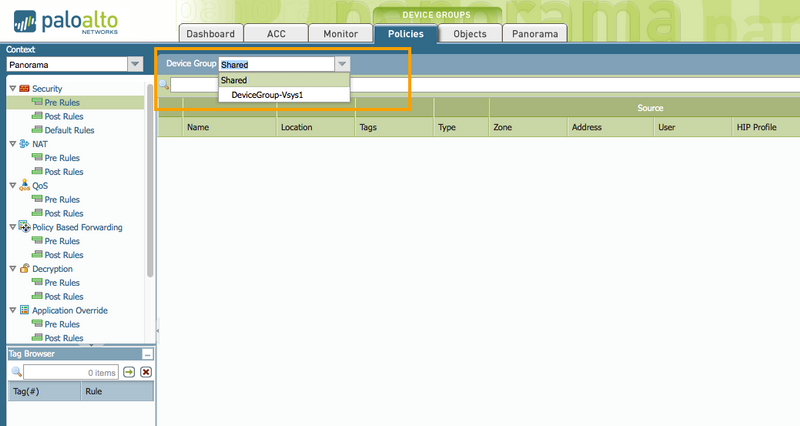Select Security Pre Rules
The height and width of the screenshot is (426, 800).
(62, 103)
